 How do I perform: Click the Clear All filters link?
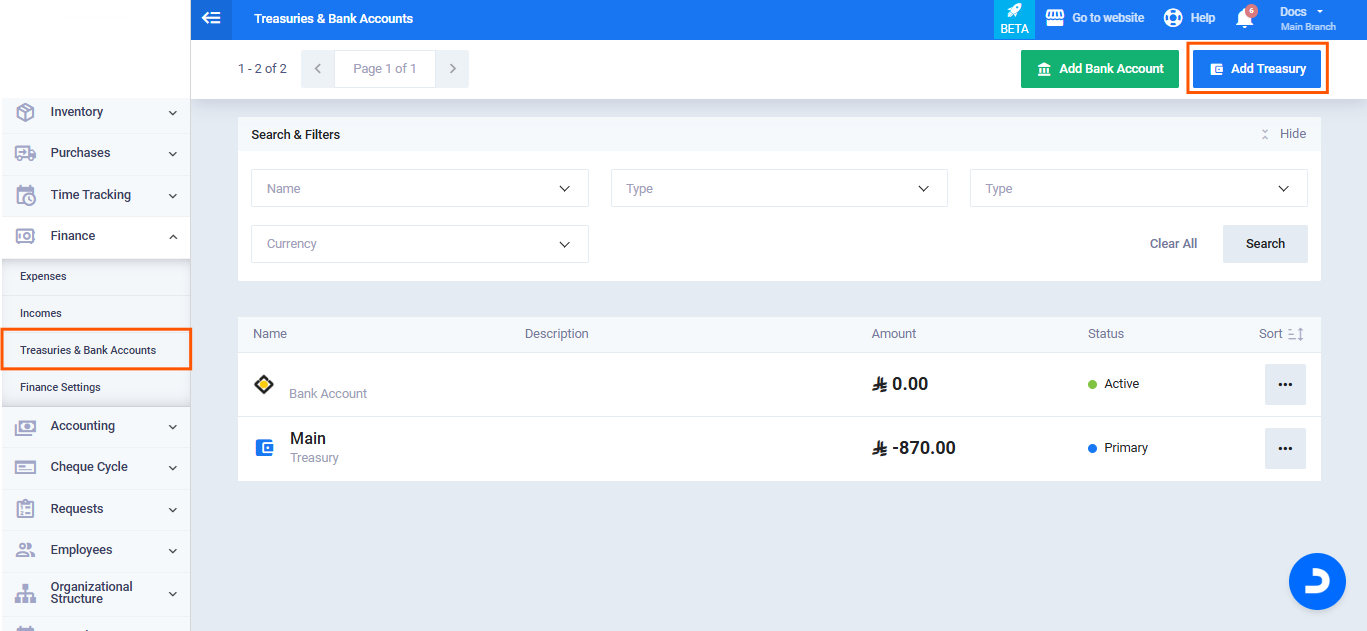[1173, 244]
